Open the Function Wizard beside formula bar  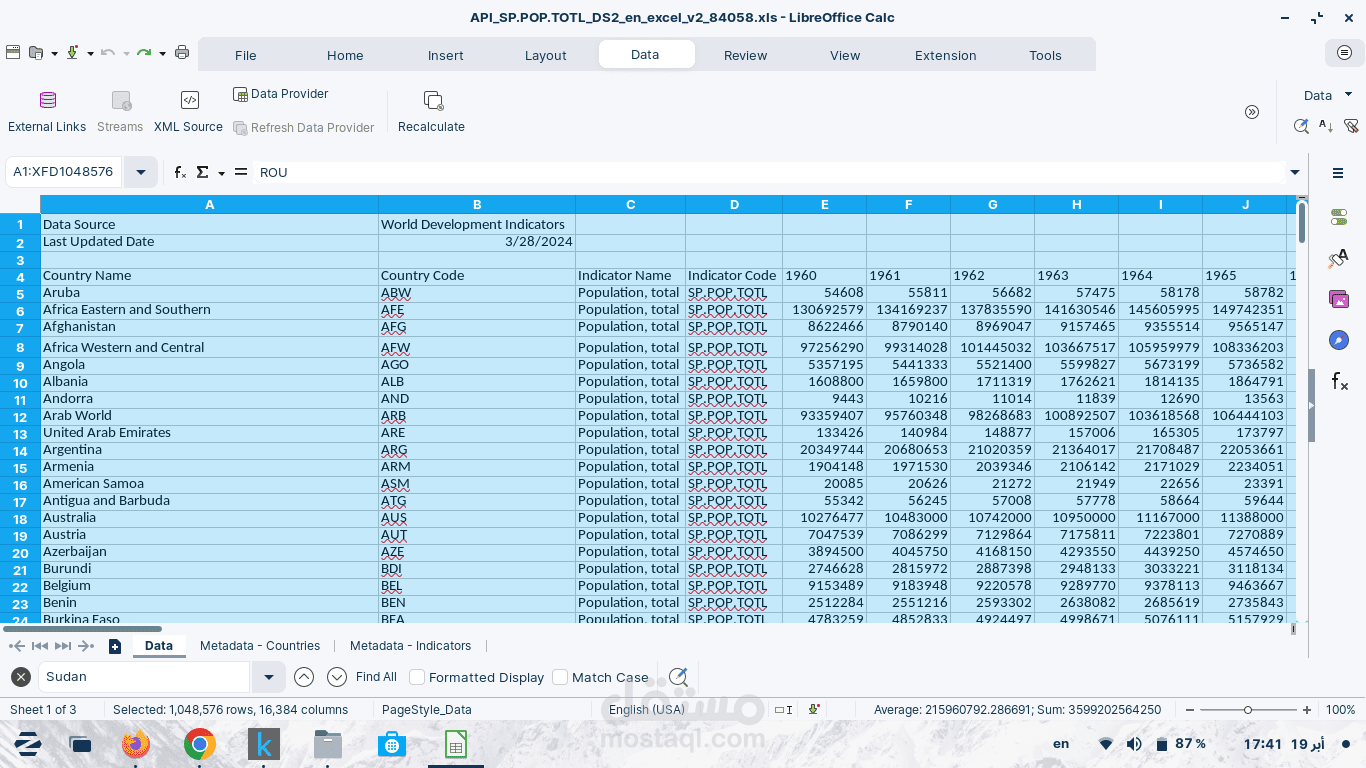pyautogui.click(x=180, y=172)
